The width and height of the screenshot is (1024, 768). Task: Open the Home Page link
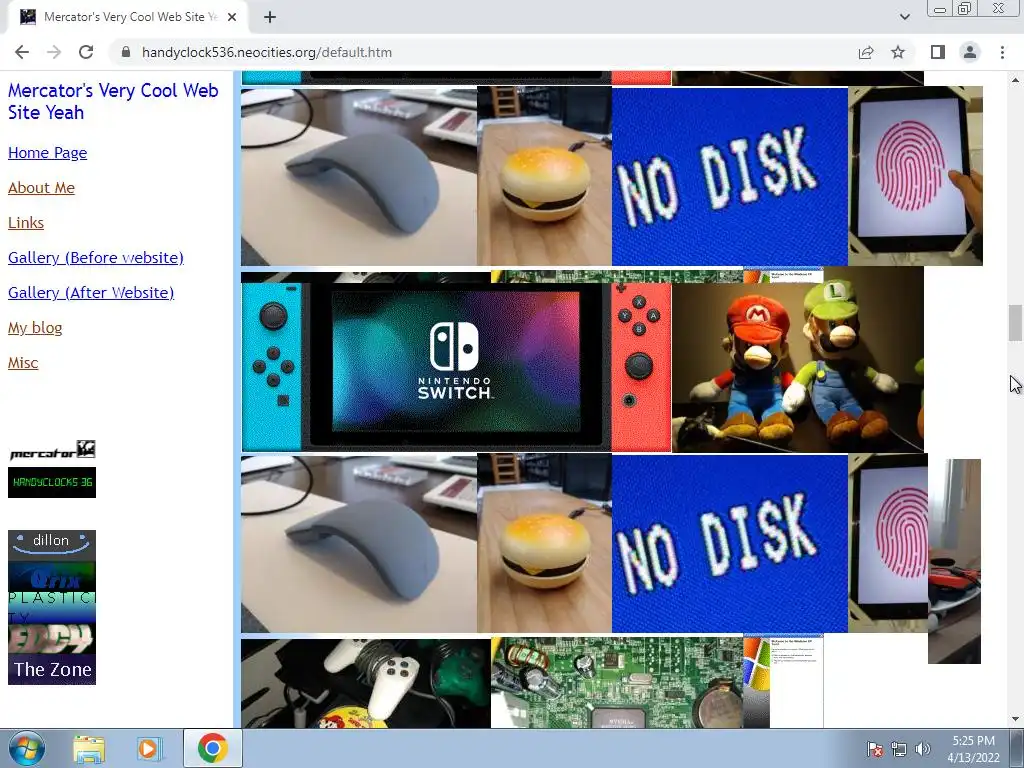(x=47, y=153)
